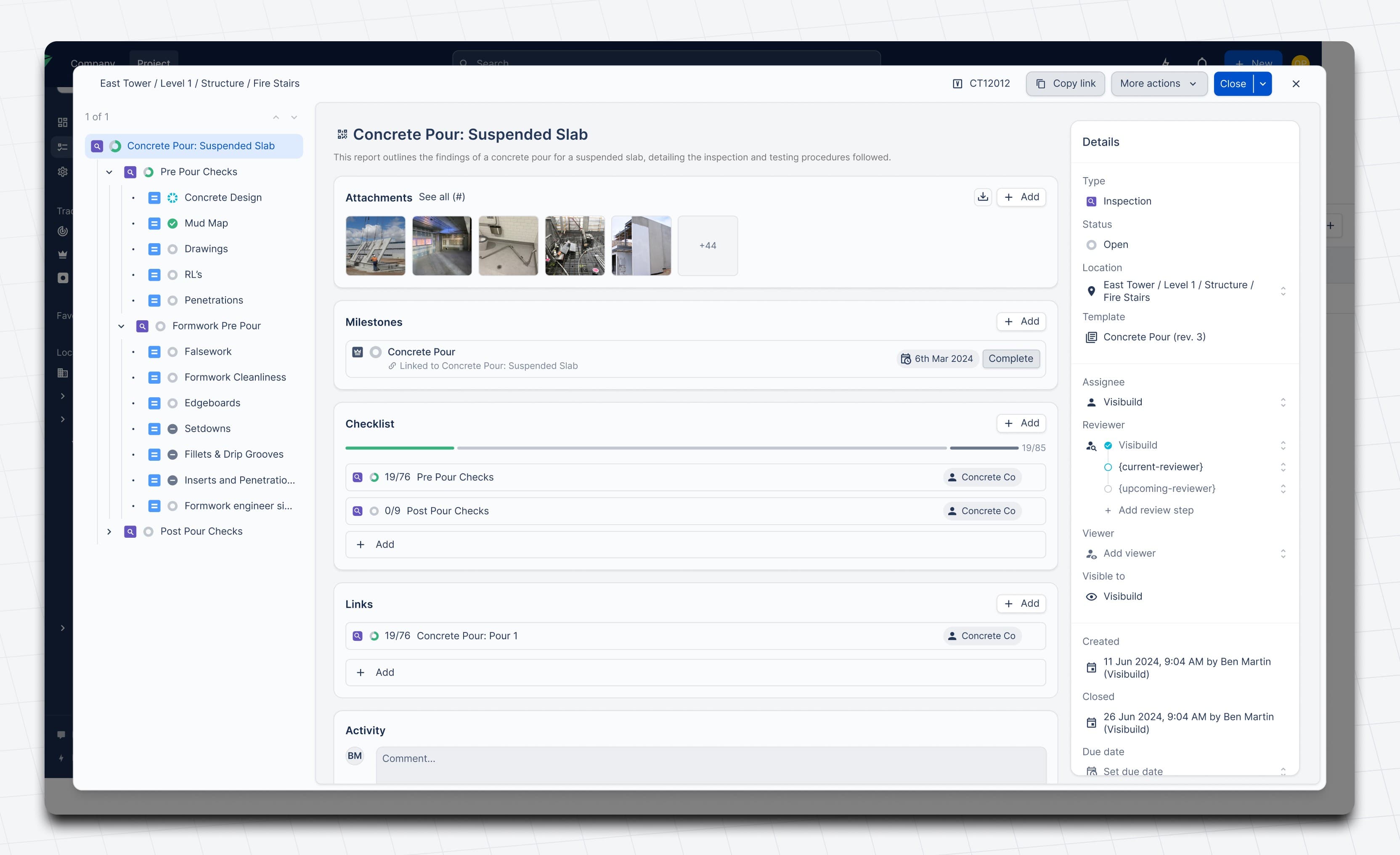The width and height of the screenshot is (1400, 855).
Task: Open the +44 more attachments thumbnail
Action: pos(708,246)
